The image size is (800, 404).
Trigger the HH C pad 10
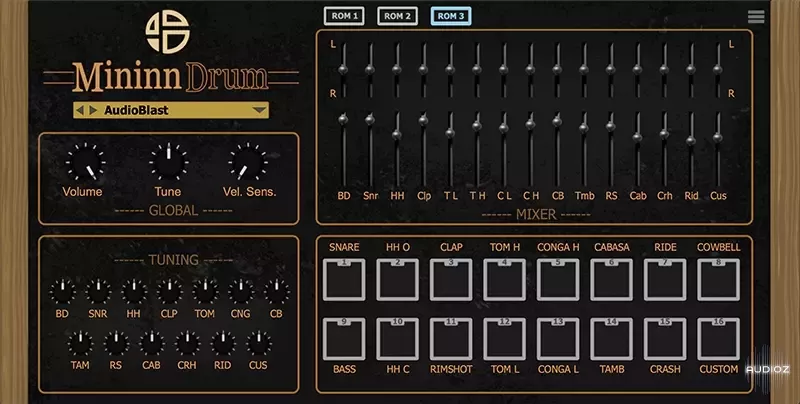[397, 339]
